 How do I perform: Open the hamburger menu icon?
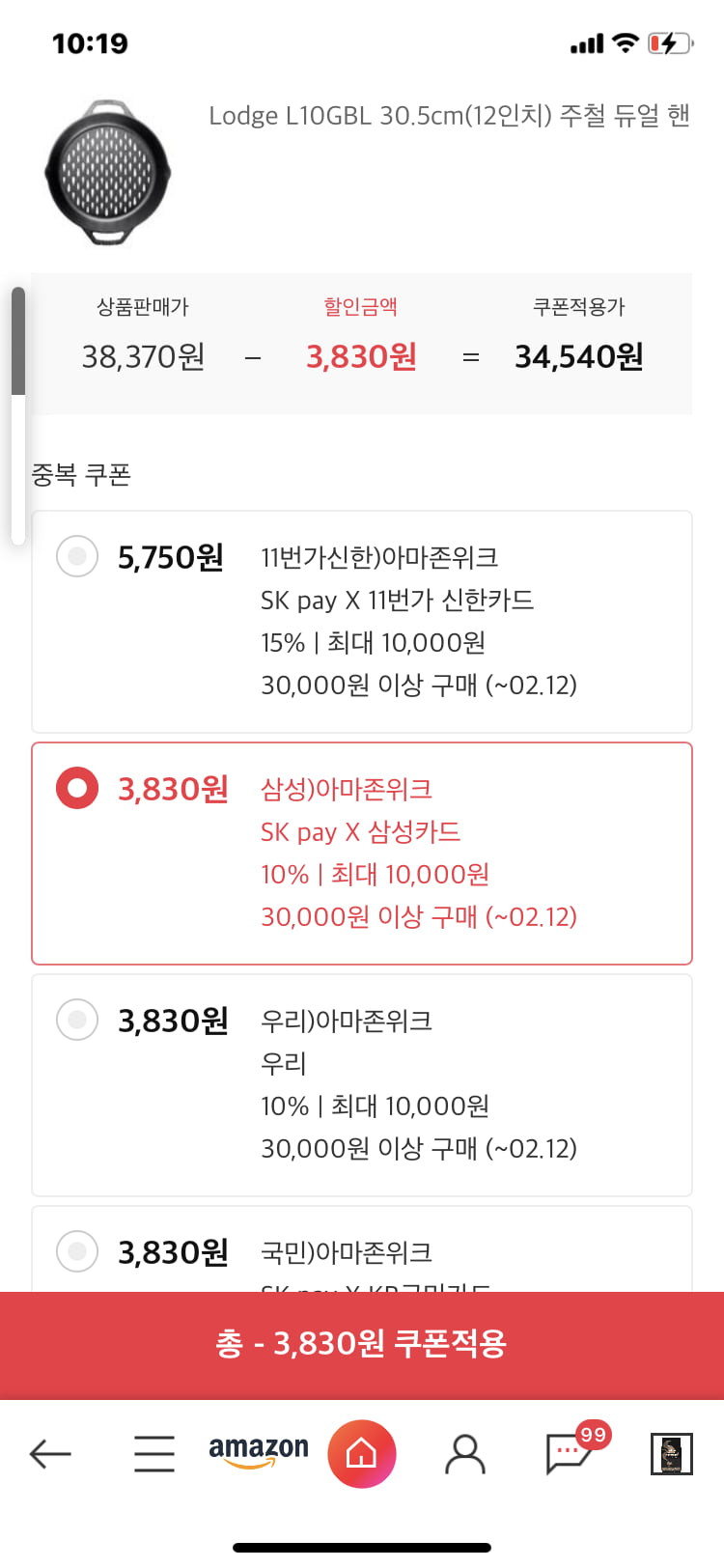coord(154,1453)
